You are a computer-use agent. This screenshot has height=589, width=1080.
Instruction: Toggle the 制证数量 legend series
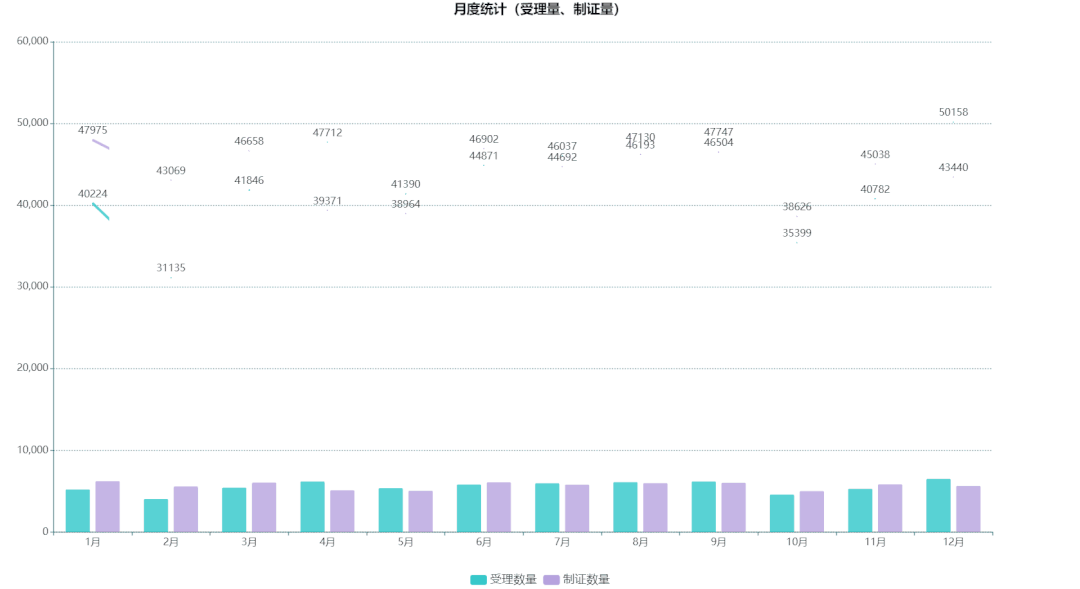[x=577, y=579]
